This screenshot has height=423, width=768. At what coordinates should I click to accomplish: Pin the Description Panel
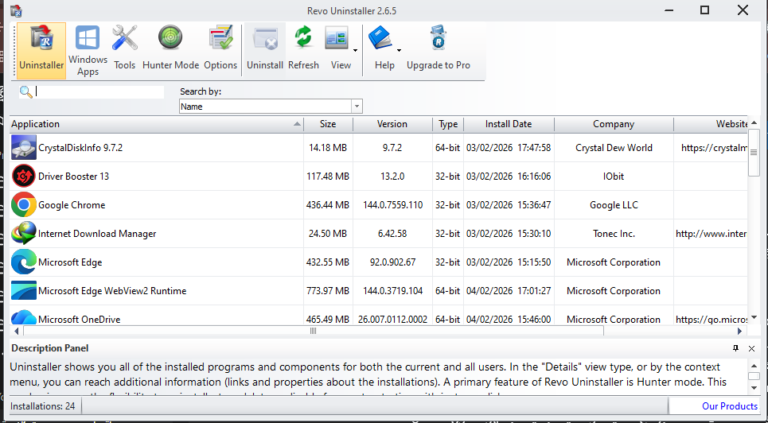click(x=736, y=348)
